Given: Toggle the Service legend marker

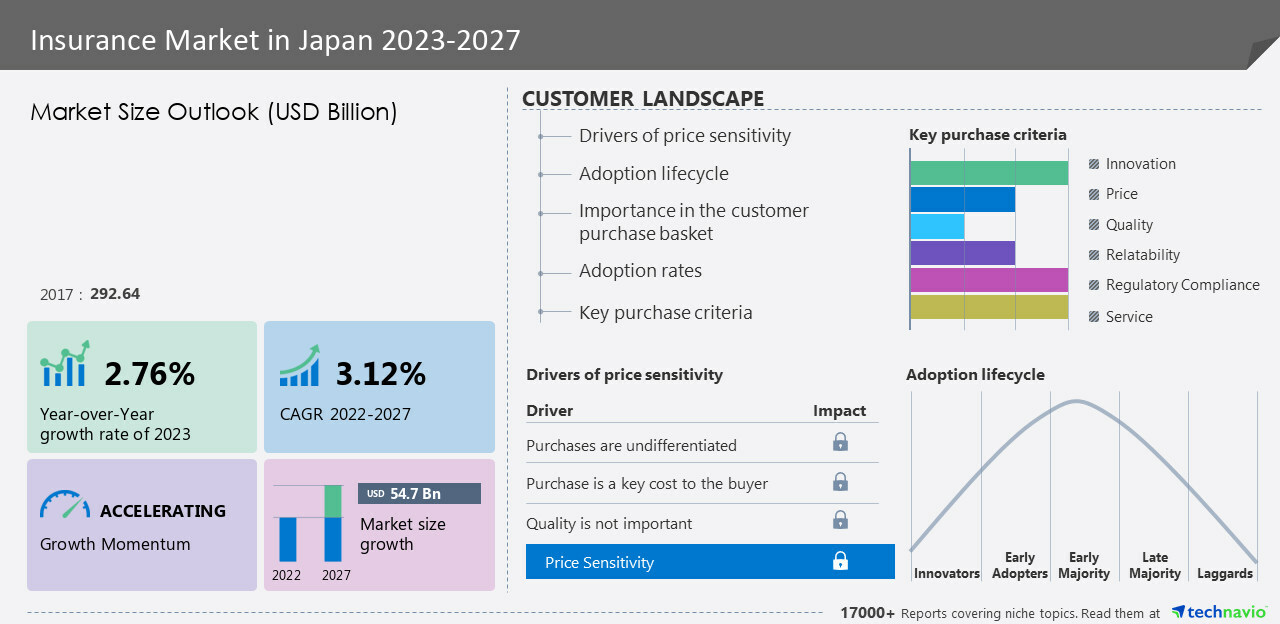Looking at the screenshot, I should (x=1094, y=317).
